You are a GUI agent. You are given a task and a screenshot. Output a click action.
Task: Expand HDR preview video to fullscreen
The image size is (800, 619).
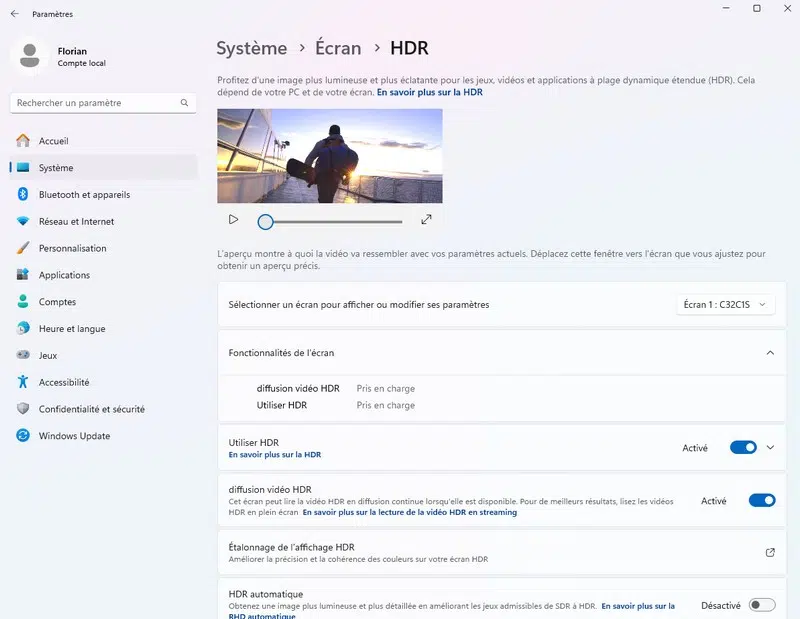[x=426, y=220]
